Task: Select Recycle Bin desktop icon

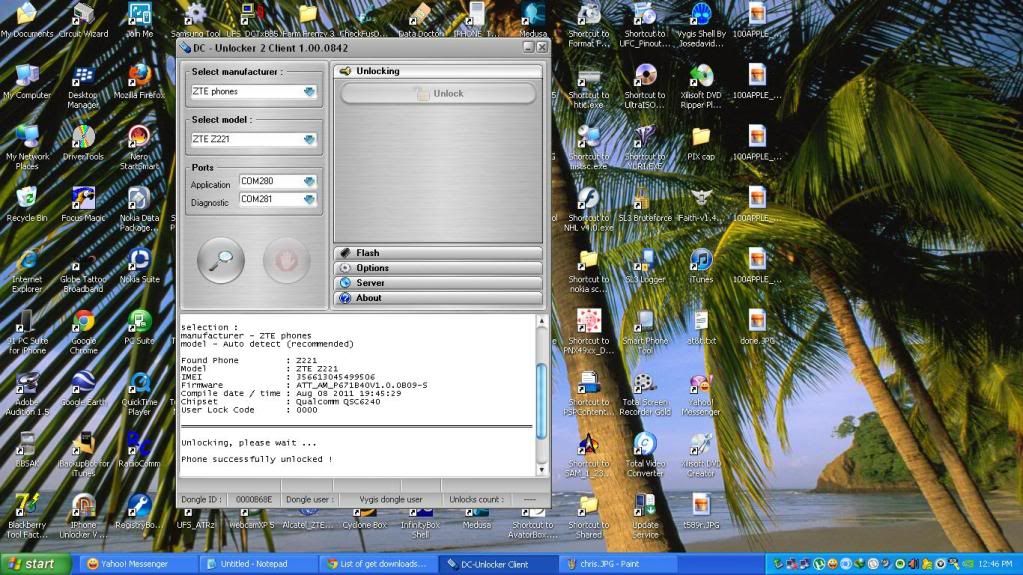Action: pyautogui.click(x=27, y=204)
